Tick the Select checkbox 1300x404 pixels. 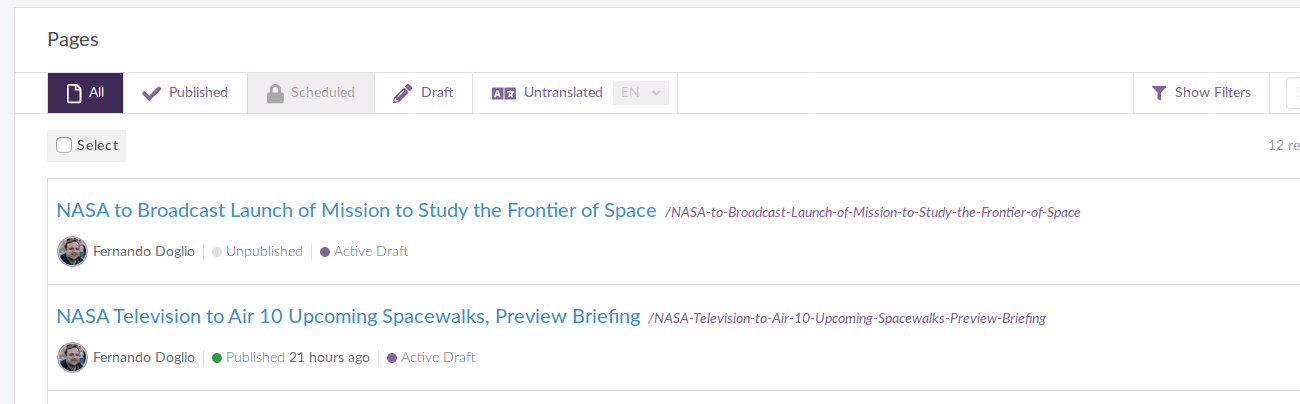(x=64, y=145)
